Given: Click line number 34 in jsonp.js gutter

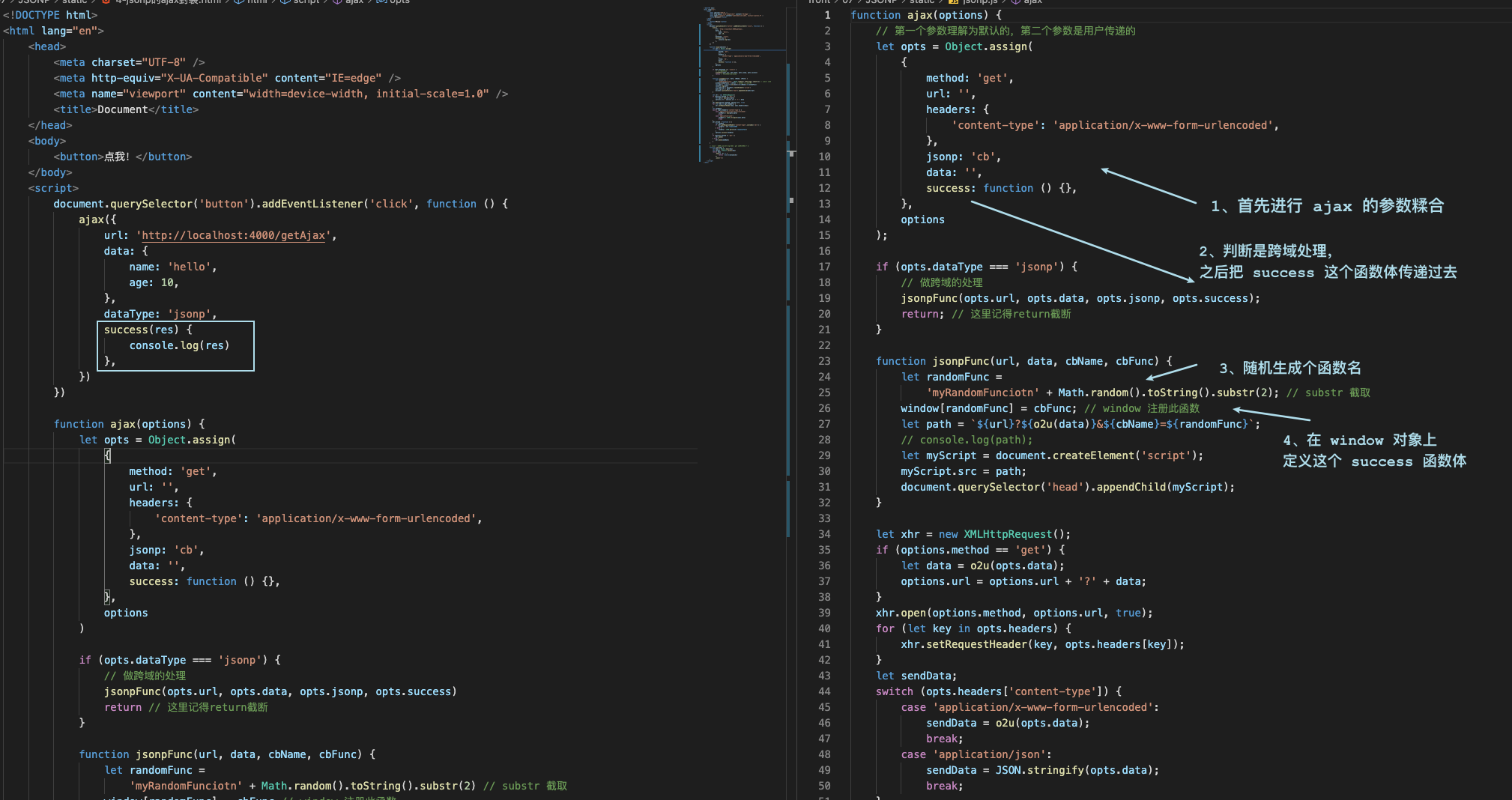Looking at the screenshot, I should coord(824,534).
